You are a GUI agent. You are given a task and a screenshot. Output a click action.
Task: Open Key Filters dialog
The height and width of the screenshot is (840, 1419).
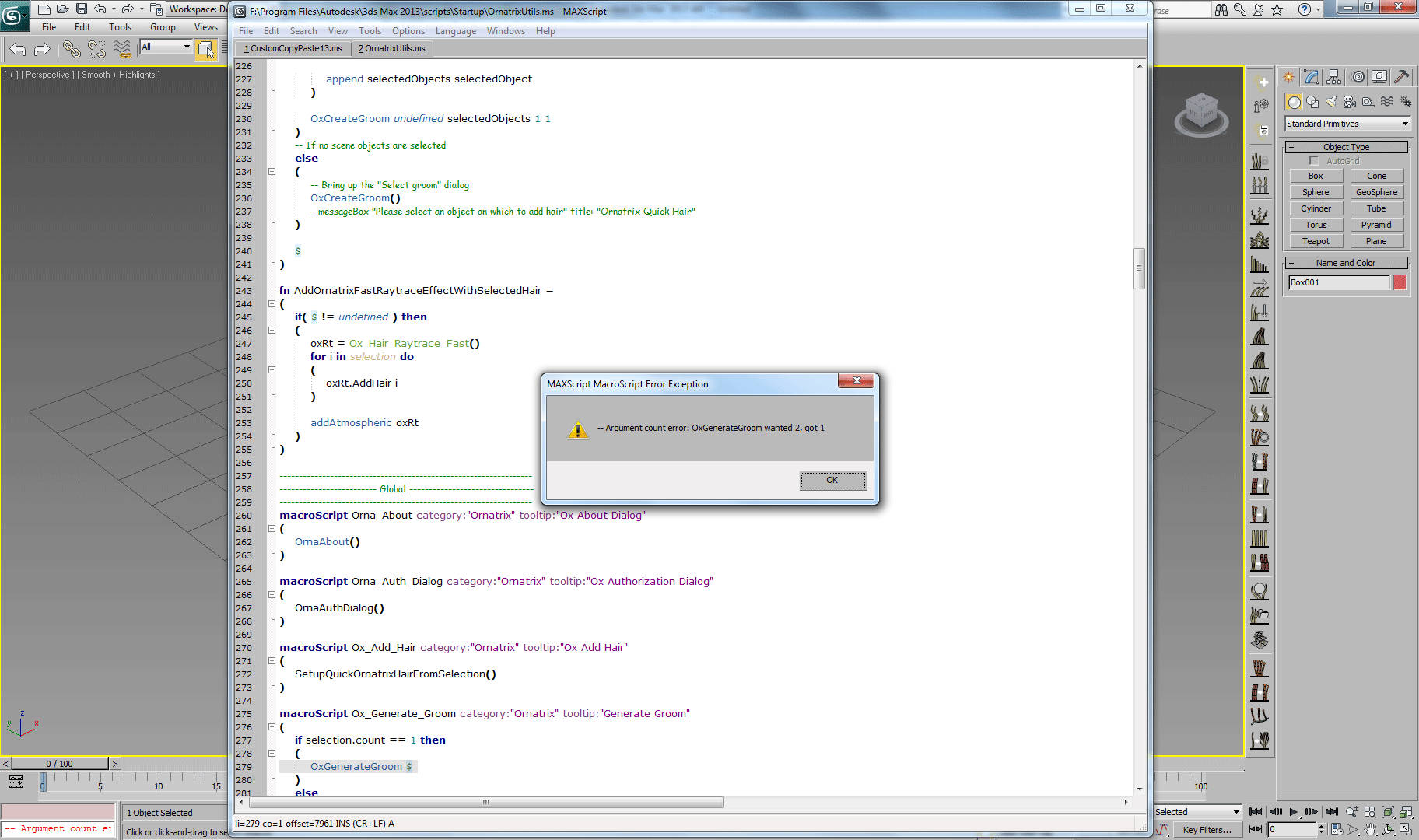pos(1207,830)
